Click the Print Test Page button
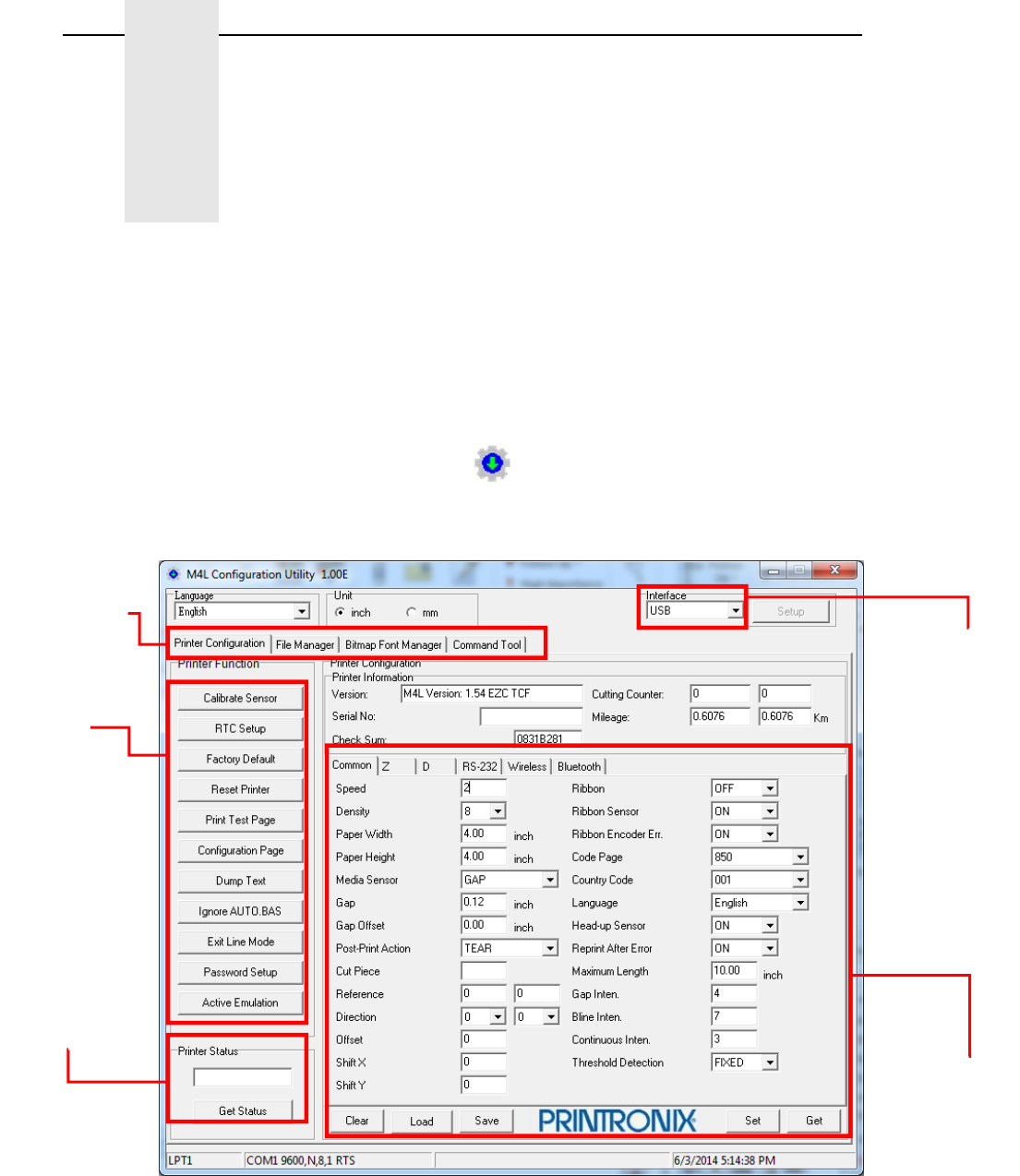 click(x=240, y=820)
